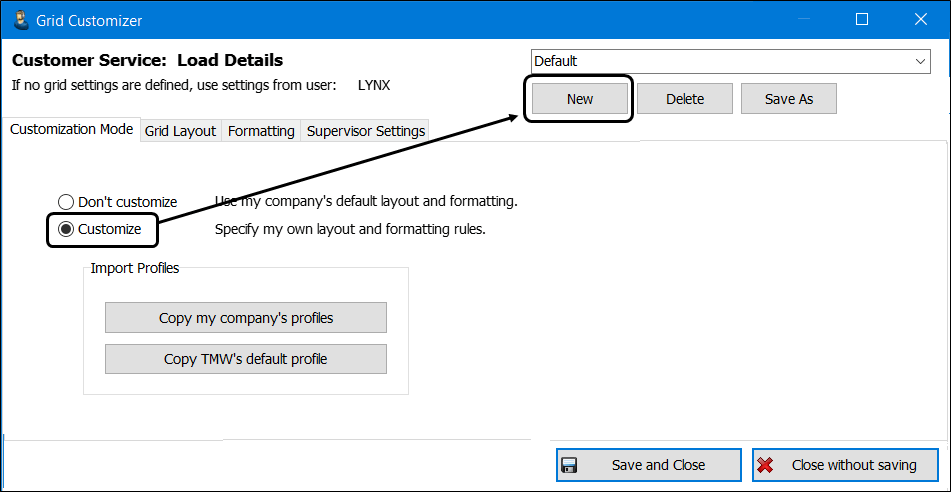951x492 pixels.
Task: Open the Formatting tab
Action: tap(261, 131)
